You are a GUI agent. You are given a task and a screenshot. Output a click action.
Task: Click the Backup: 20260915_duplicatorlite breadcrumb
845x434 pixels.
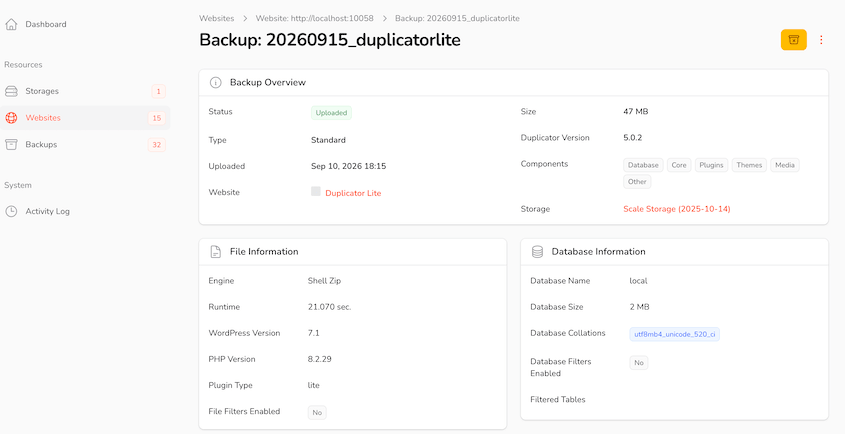[457, 18]
